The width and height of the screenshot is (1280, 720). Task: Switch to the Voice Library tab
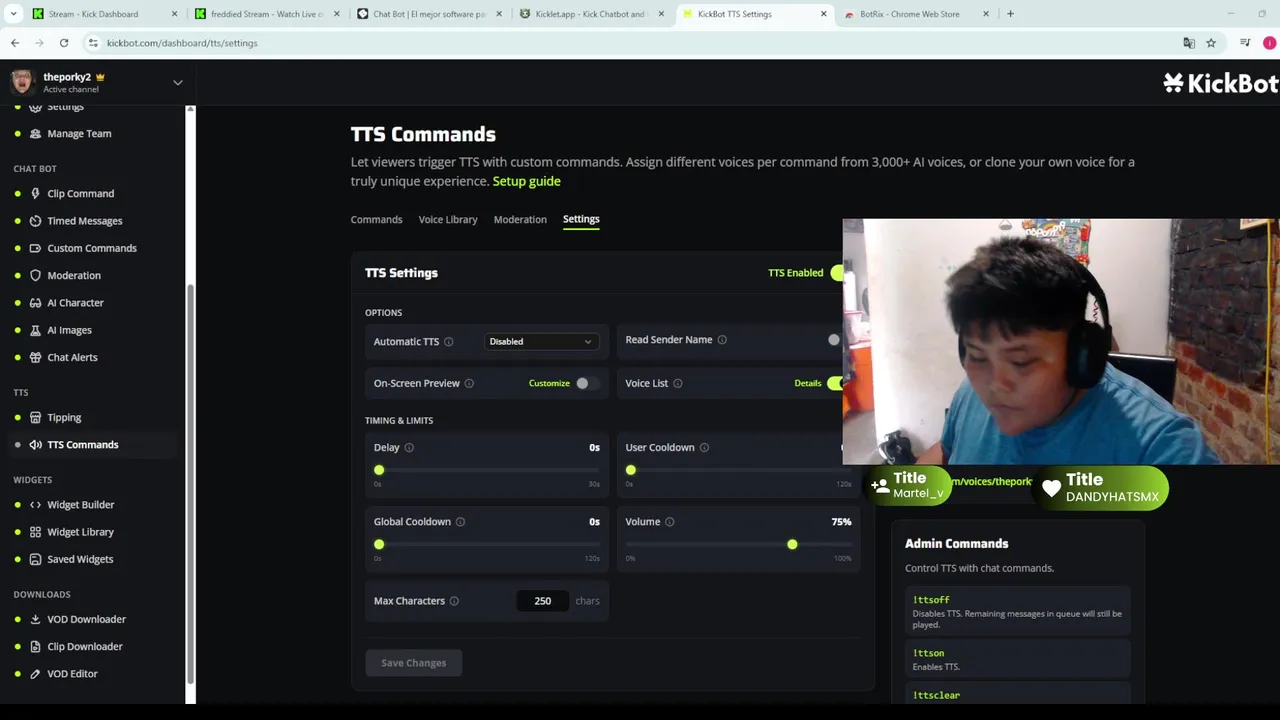(448, 220)
